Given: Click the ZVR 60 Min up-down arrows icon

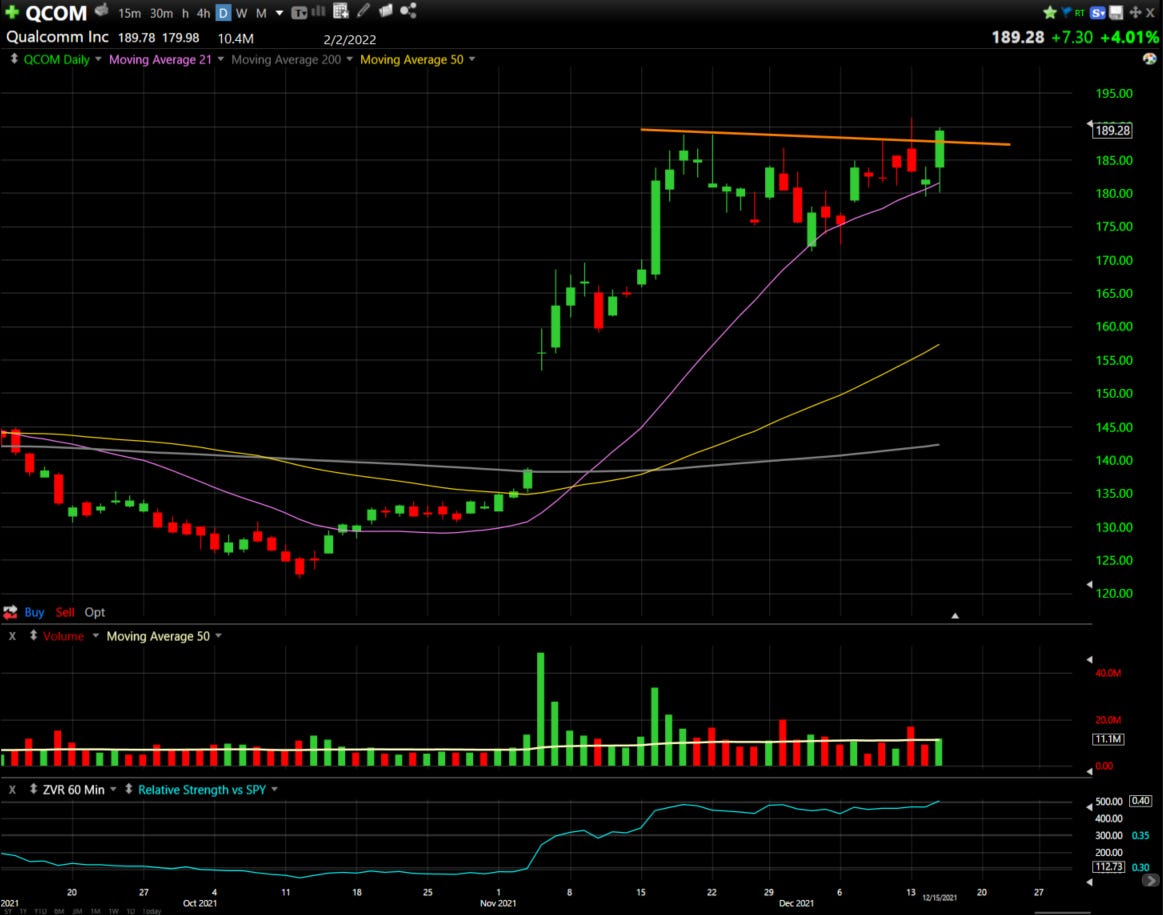Looking at the screenshot, I should [33, 789].
